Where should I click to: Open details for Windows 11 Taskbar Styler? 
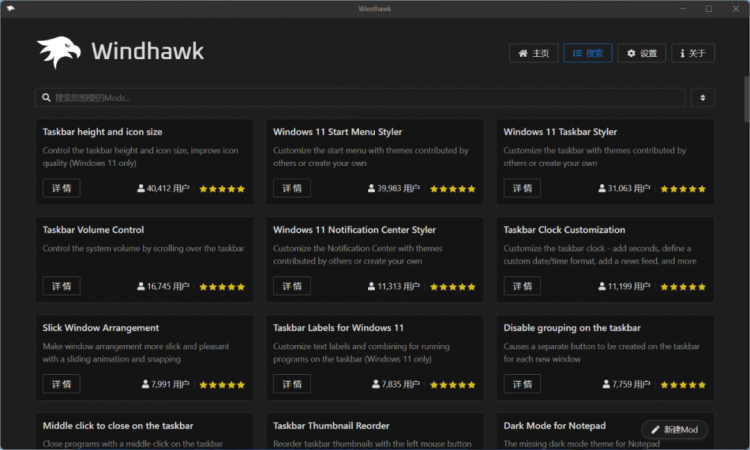pyautogui.click(x=522, y=188)
